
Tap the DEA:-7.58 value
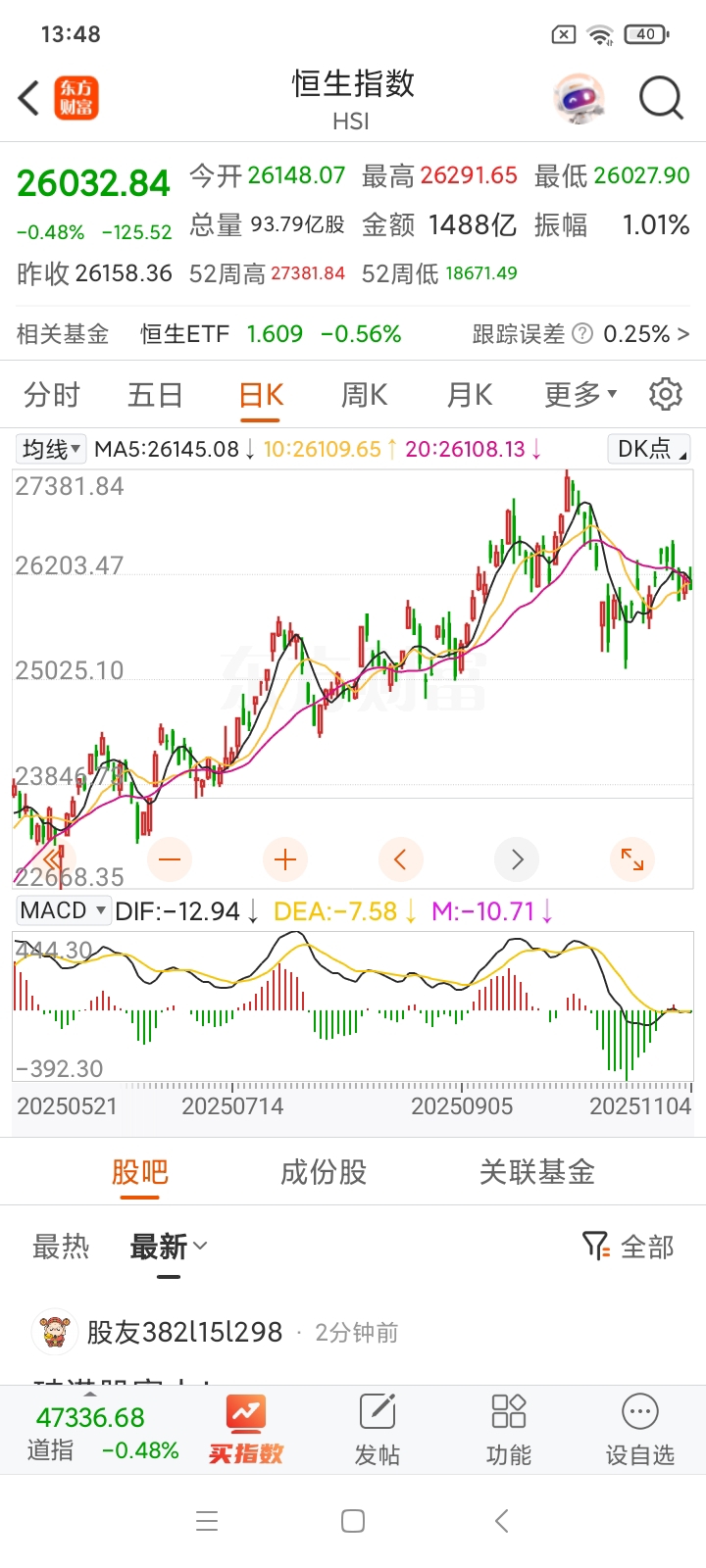click(335, 911)
